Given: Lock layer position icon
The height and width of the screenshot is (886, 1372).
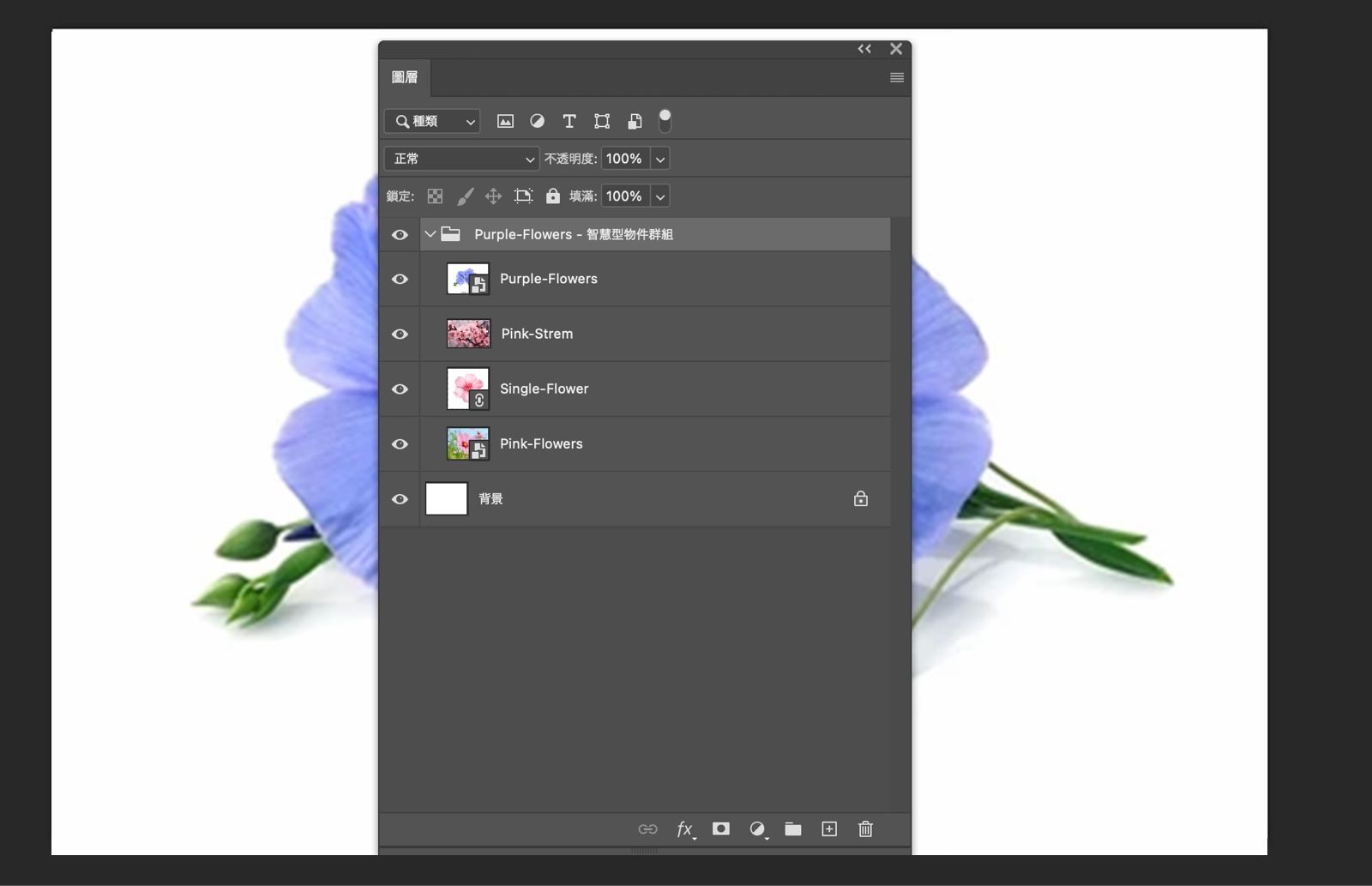Looking at the screenshot, I should (493, 196).
